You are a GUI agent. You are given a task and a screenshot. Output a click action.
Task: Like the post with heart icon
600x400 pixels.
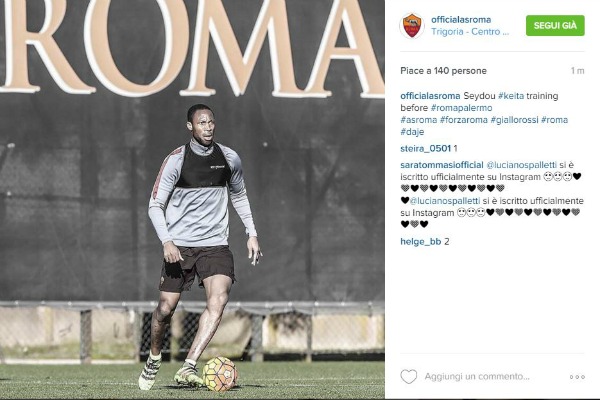pos(409,377)
